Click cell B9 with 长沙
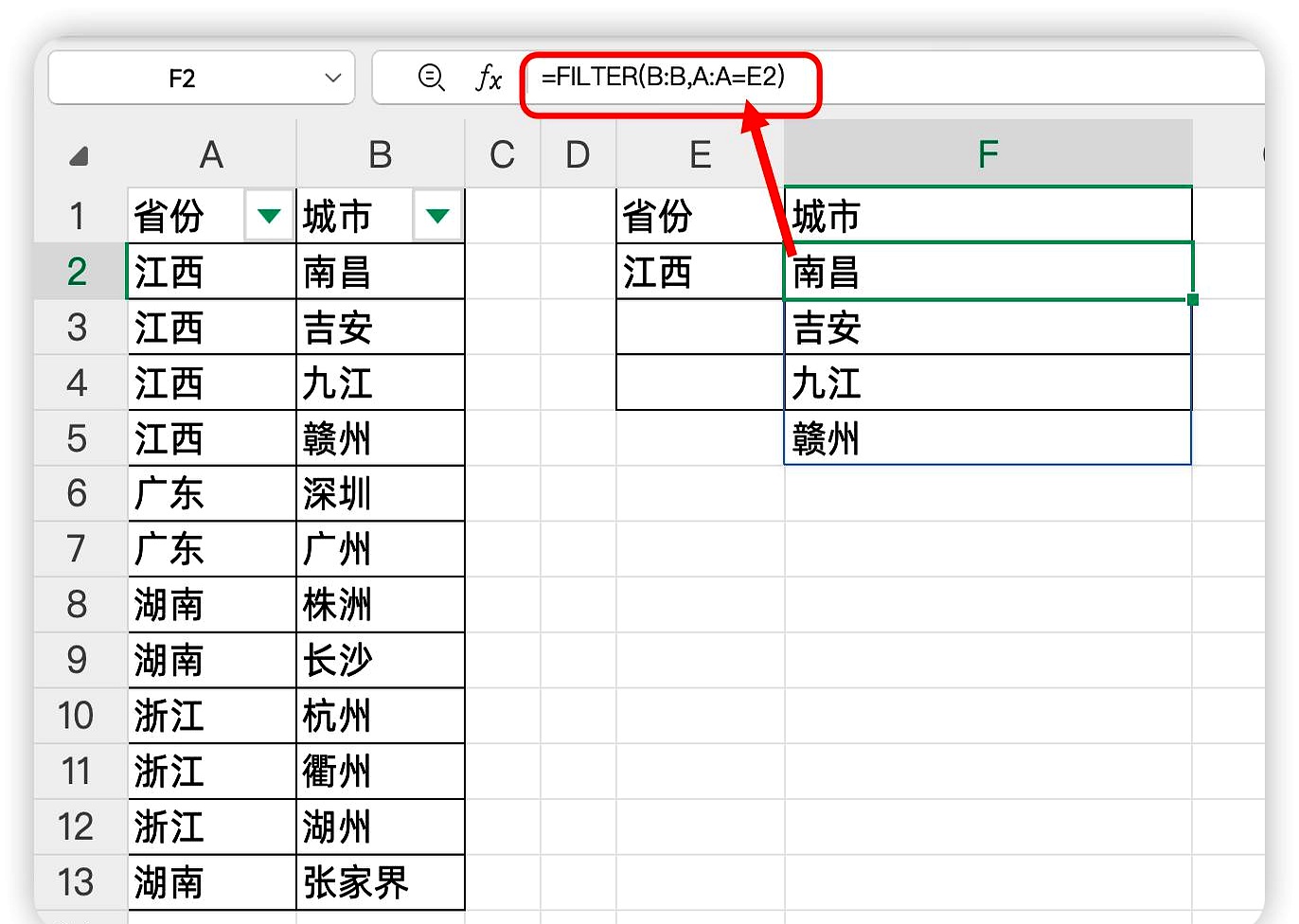This screenshot has height=924, width=1299. click(x=381, y=660)
